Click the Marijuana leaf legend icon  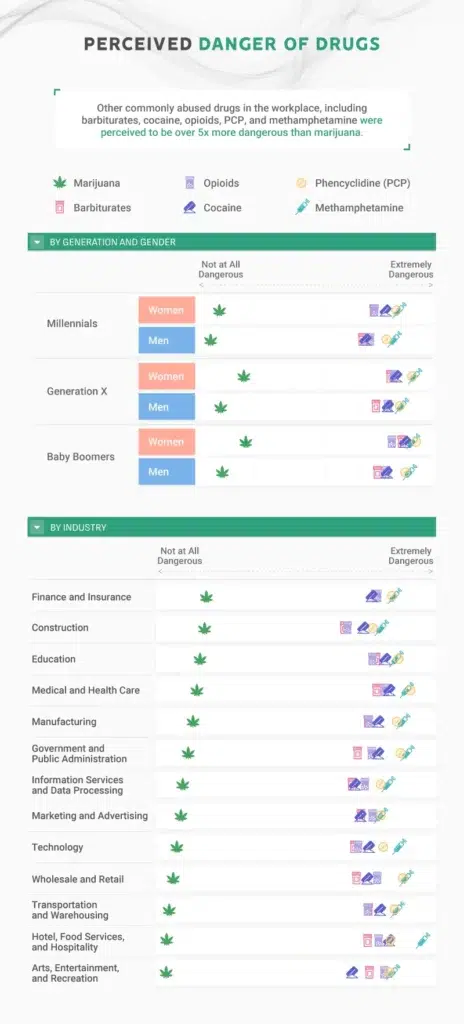tap(60, 183)
